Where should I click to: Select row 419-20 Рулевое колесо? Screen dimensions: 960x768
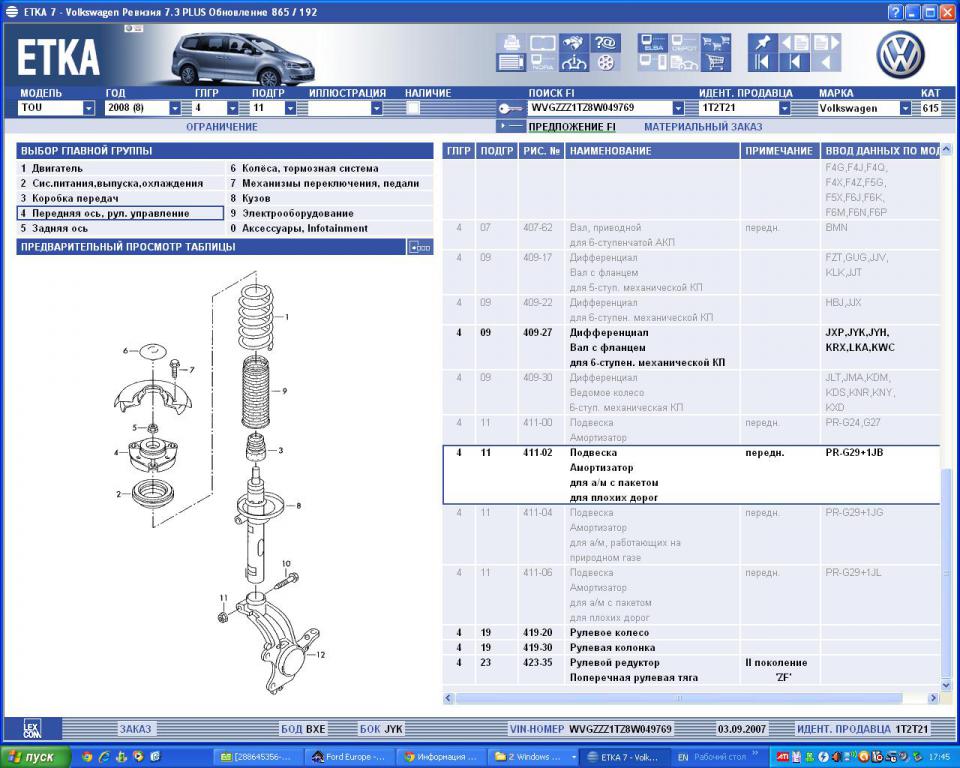coord(692,633)
